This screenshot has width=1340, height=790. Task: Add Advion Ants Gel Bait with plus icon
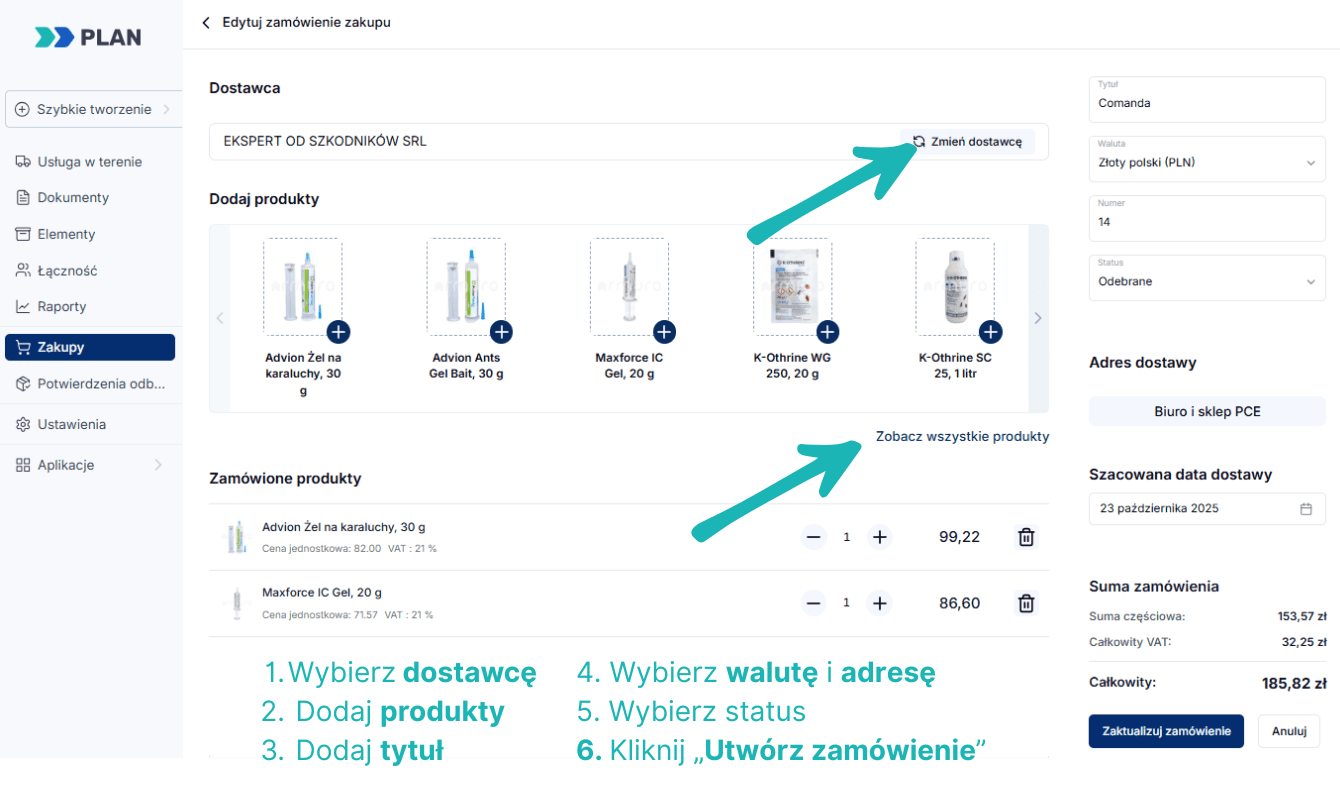[501, 332]
